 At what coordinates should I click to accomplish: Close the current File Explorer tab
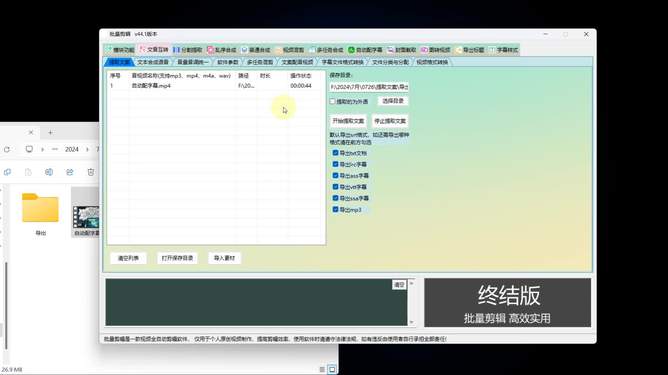pos(31,133)
